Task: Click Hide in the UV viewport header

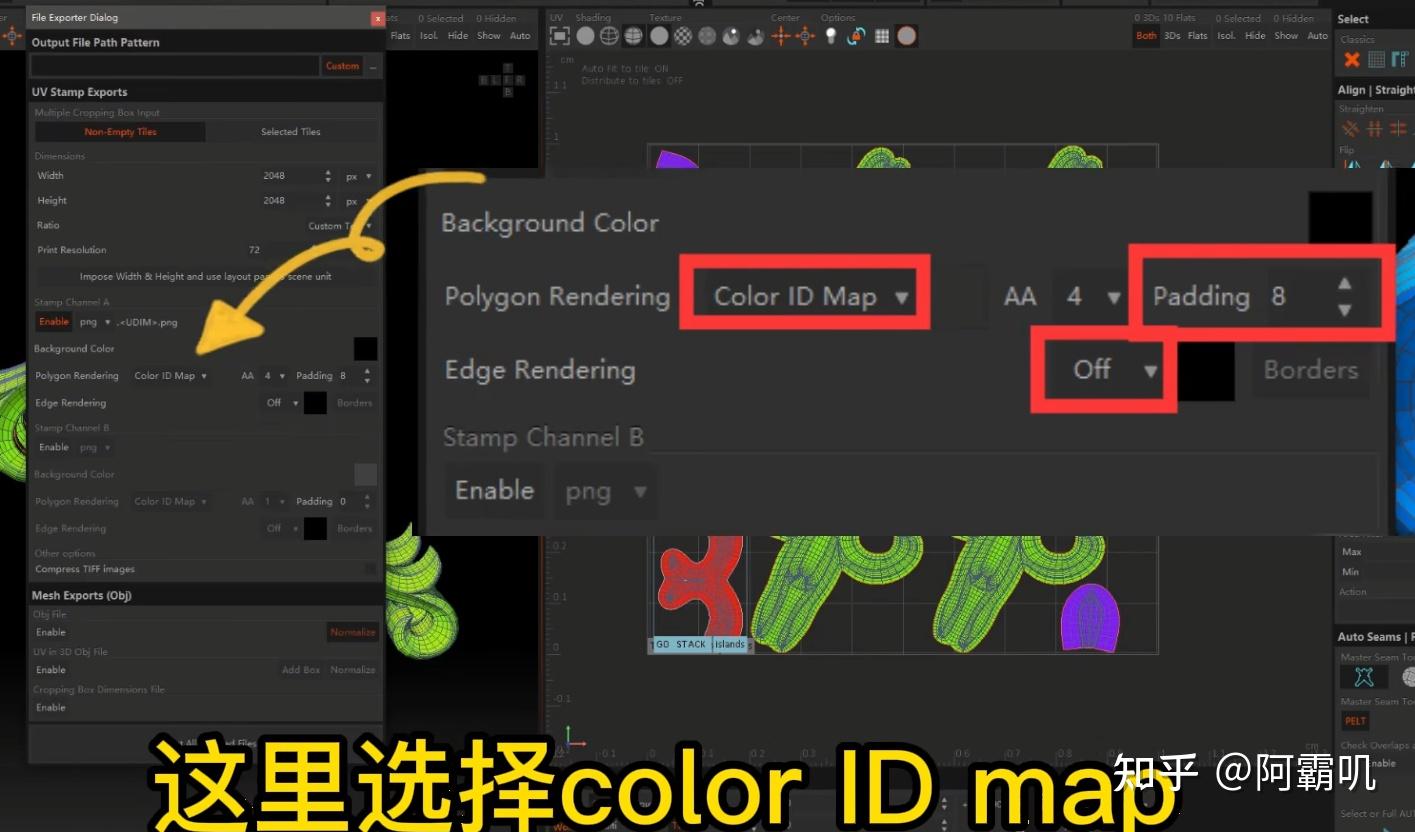Action: pyautogui.click(x=1255, y=36)
